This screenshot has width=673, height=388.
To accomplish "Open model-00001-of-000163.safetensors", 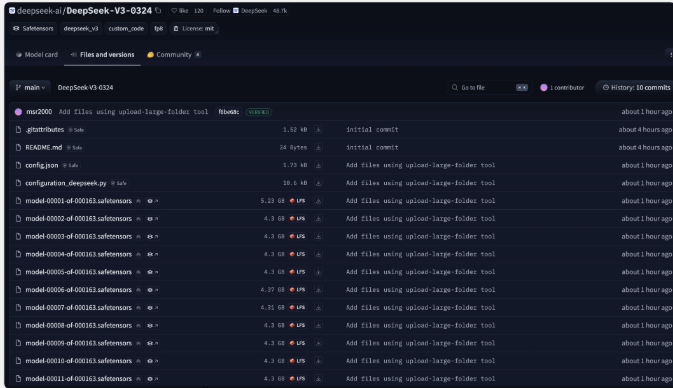I will tap(79, 201).
